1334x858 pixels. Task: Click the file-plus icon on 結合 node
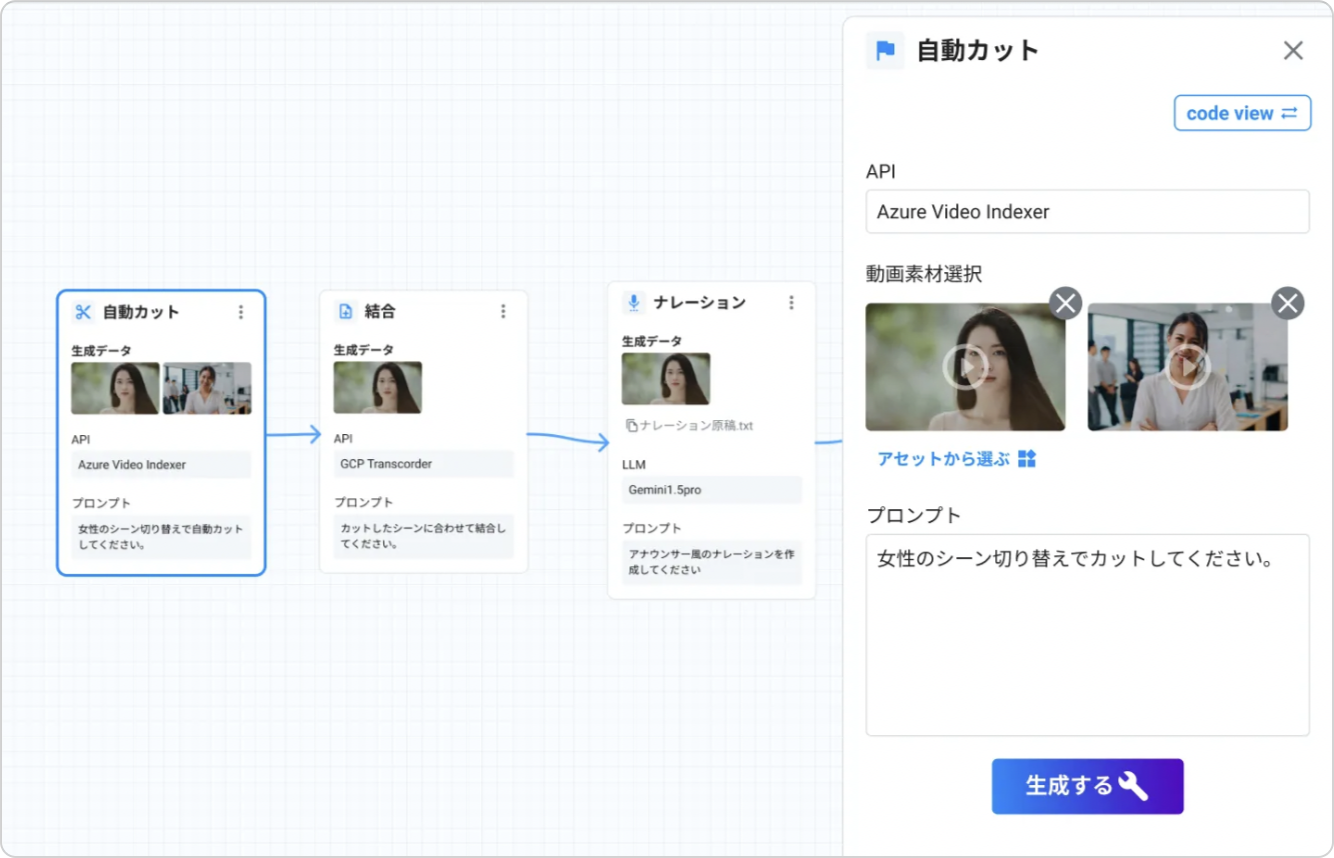[x=346, y=312]
